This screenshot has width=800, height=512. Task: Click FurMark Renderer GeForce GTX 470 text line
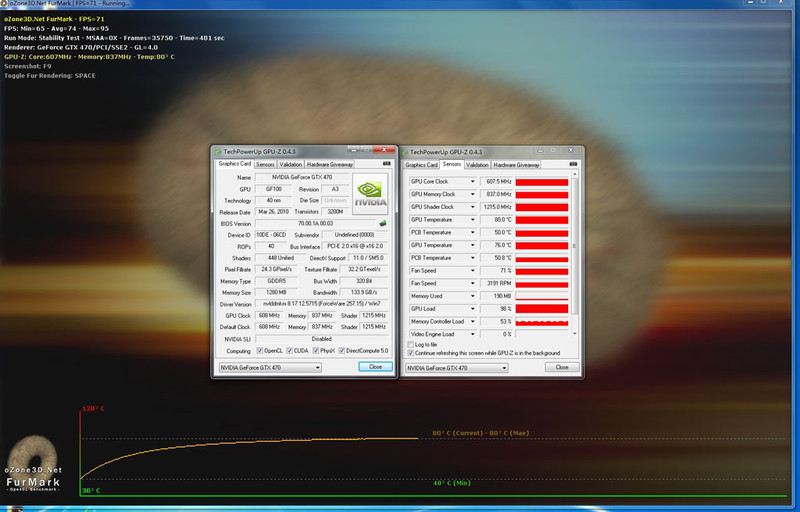[81, 47]
